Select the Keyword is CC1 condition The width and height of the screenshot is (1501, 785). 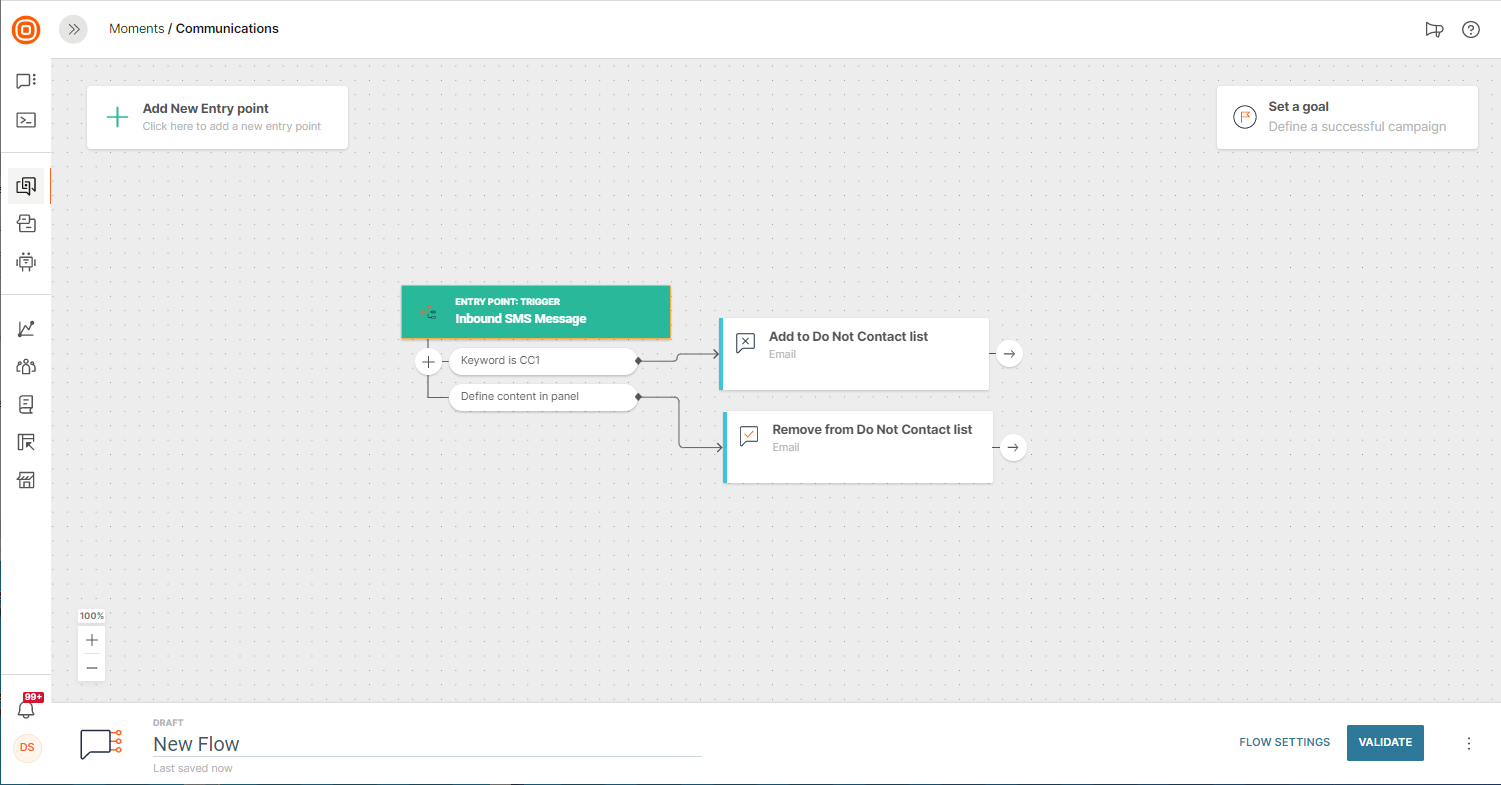click(x=542, y=360)
